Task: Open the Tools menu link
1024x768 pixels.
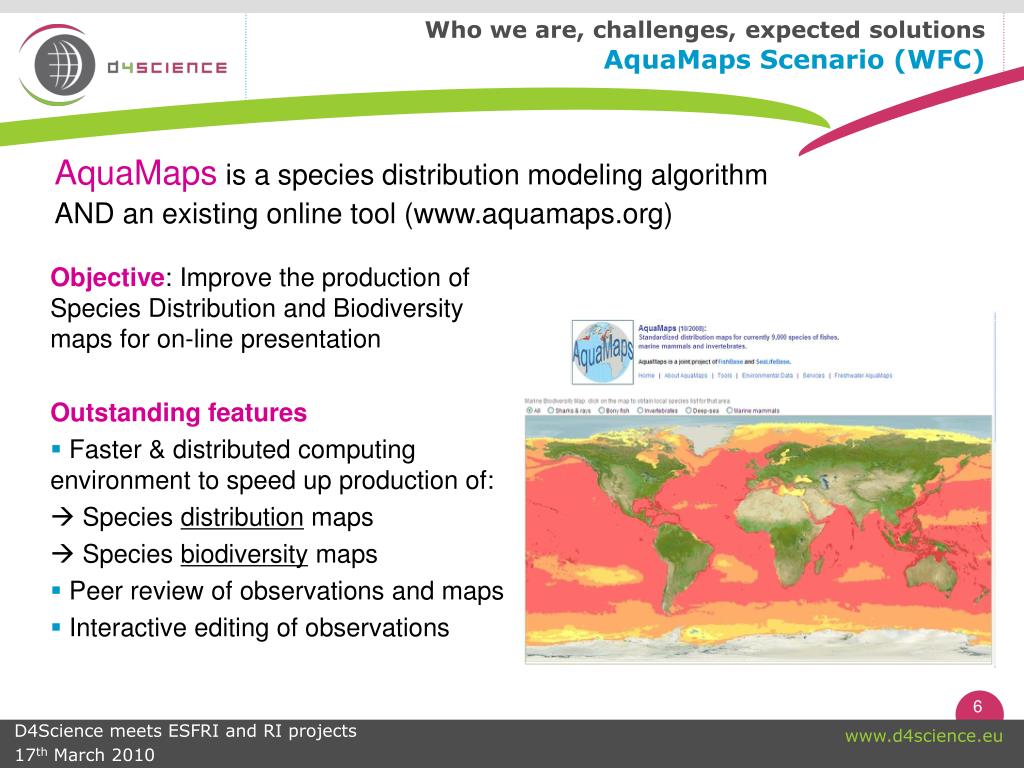Action: (x=725, y=376)
